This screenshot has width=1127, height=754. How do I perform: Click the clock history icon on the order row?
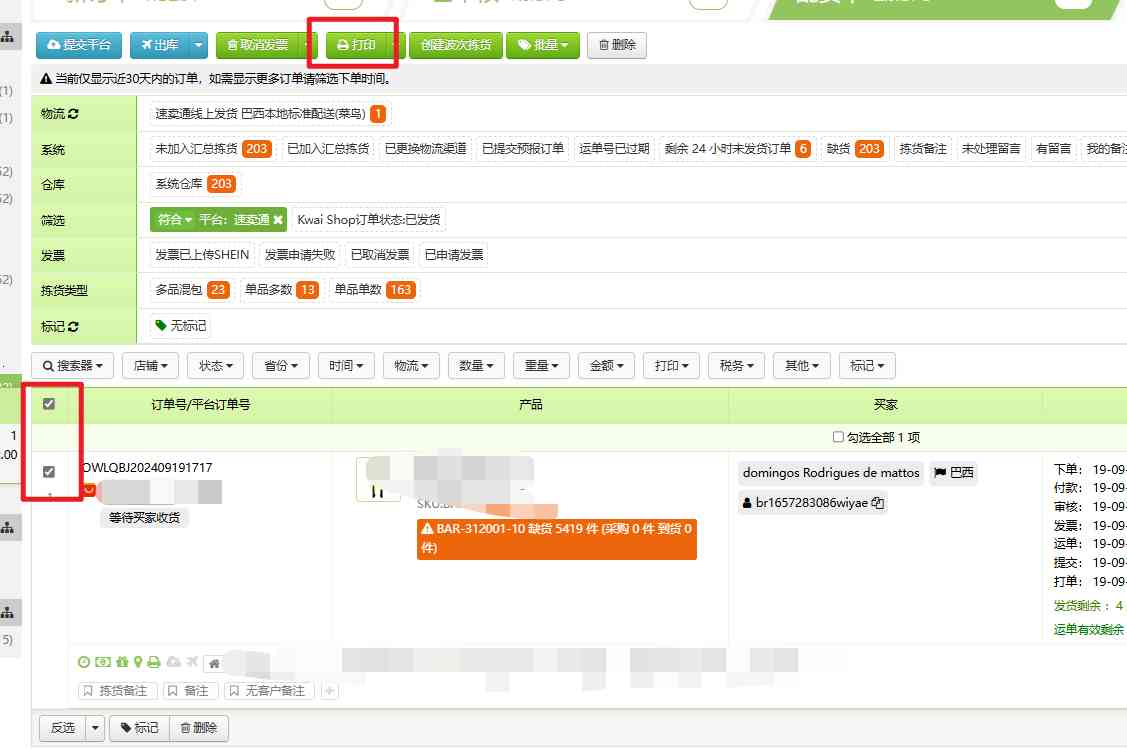(x=82, y=662)
